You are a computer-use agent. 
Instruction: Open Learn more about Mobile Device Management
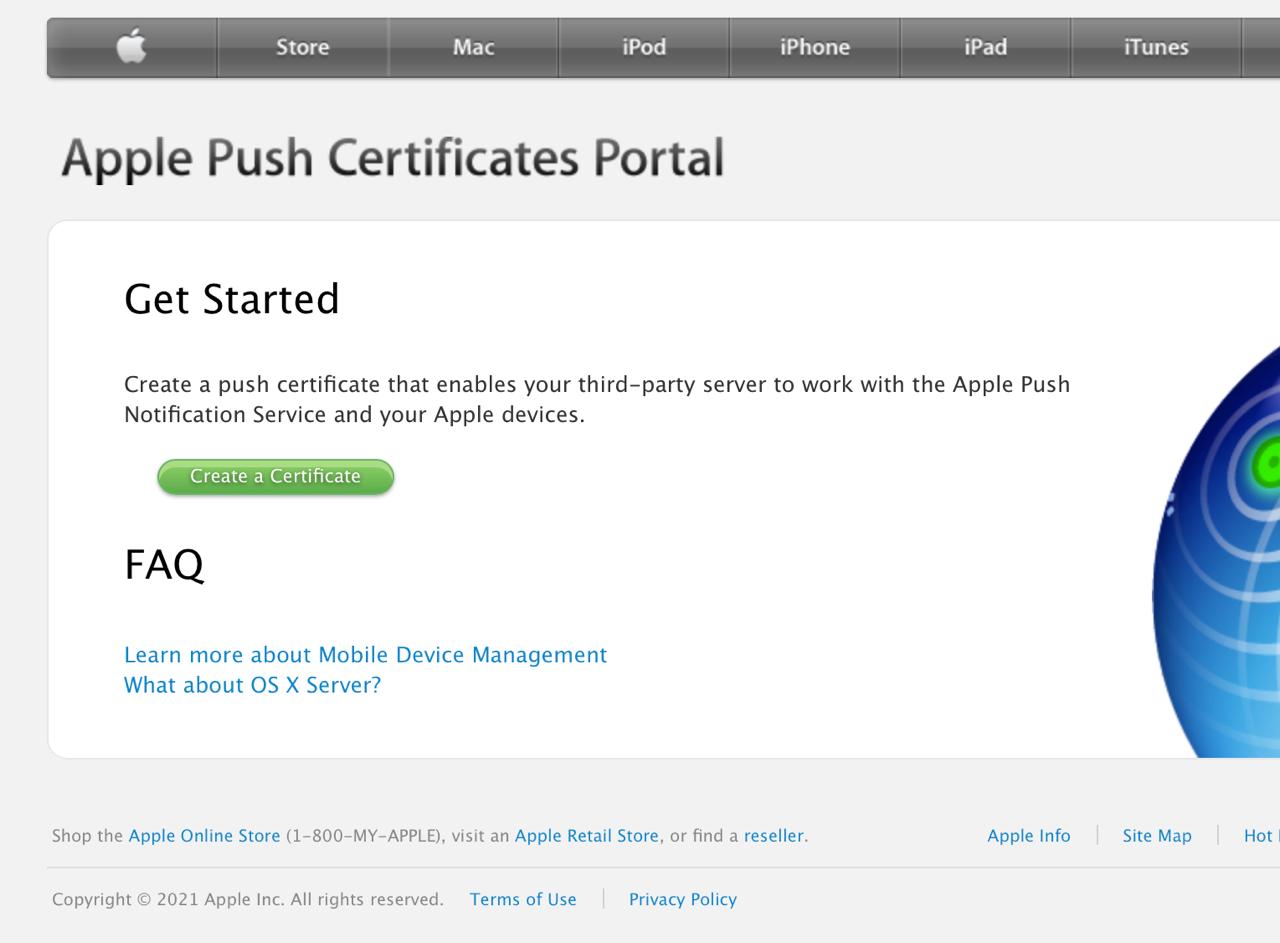click(x=365, y=655)
